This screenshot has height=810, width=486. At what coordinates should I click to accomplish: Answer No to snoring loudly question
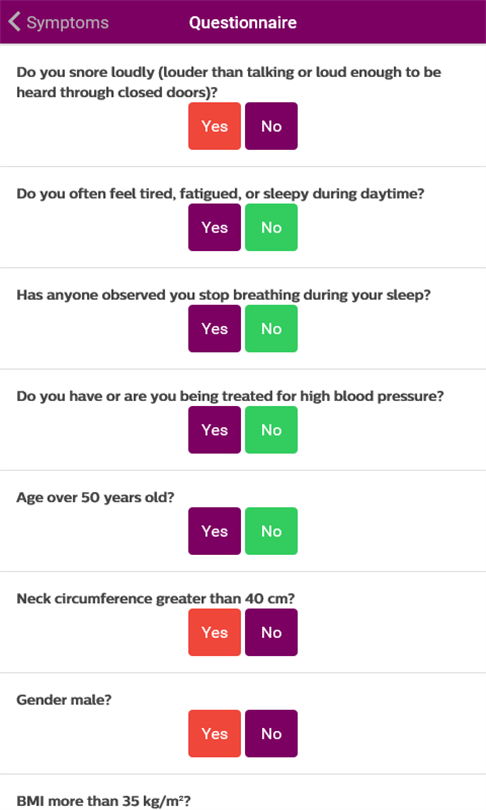(x=271, y=126)
